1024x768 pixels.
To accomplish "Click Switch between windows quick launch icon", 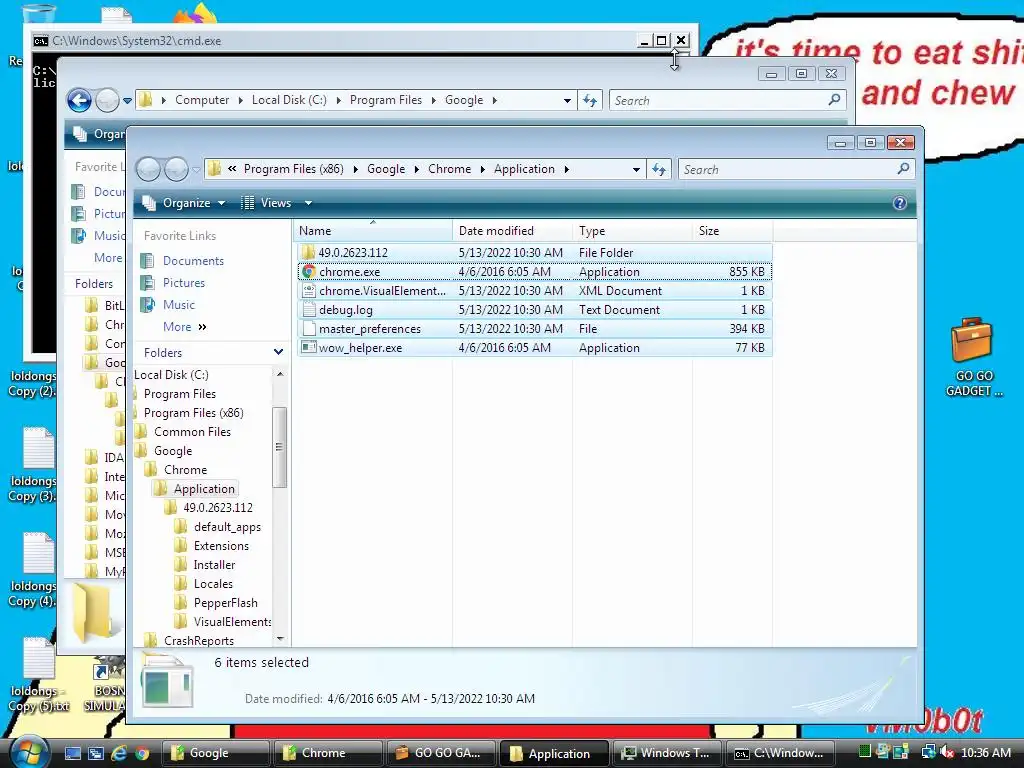I will pos(96,753).
